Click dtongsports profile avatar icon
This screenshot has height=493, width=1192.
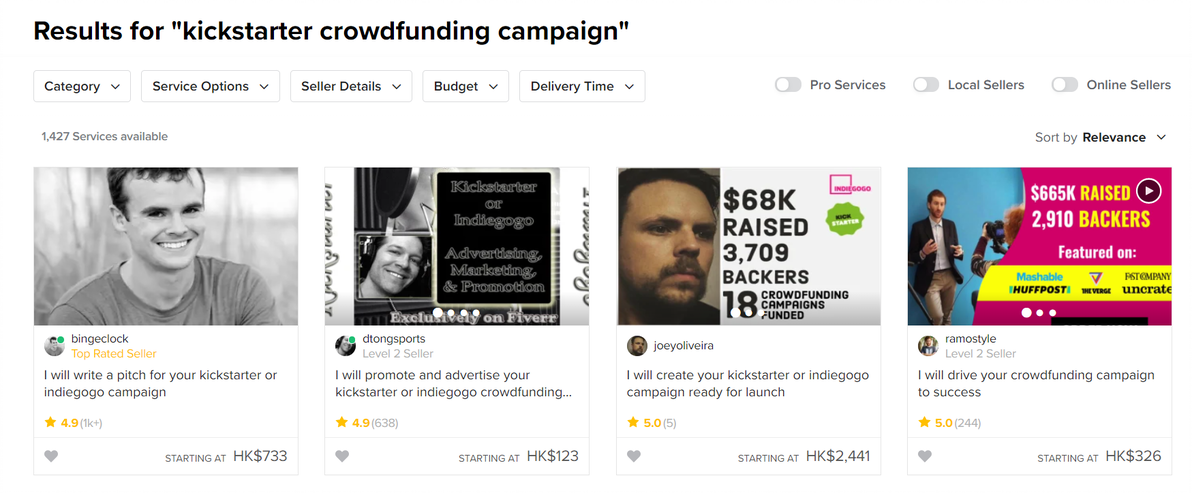345,346
